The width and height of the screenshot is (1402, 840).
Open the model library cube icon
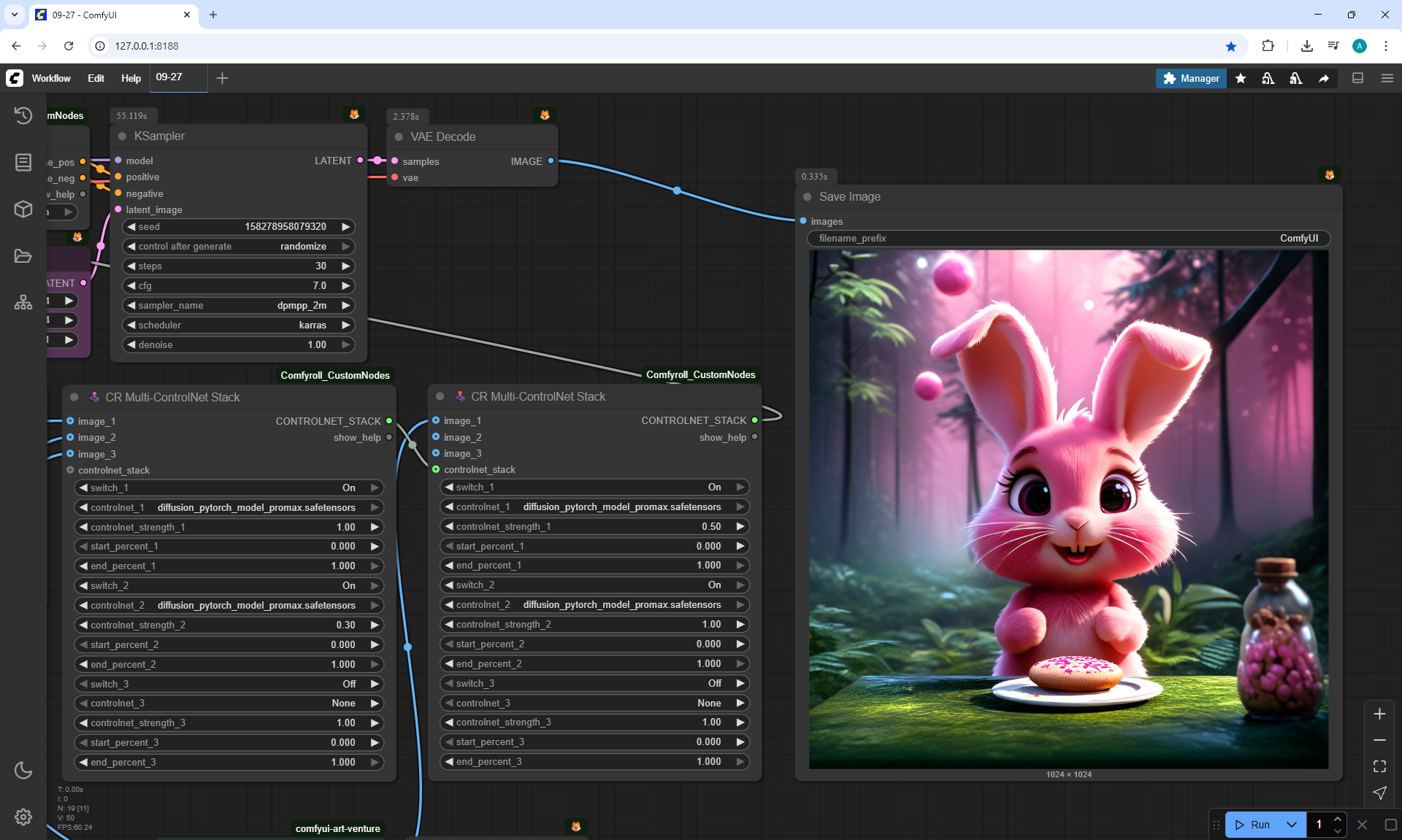23,209
